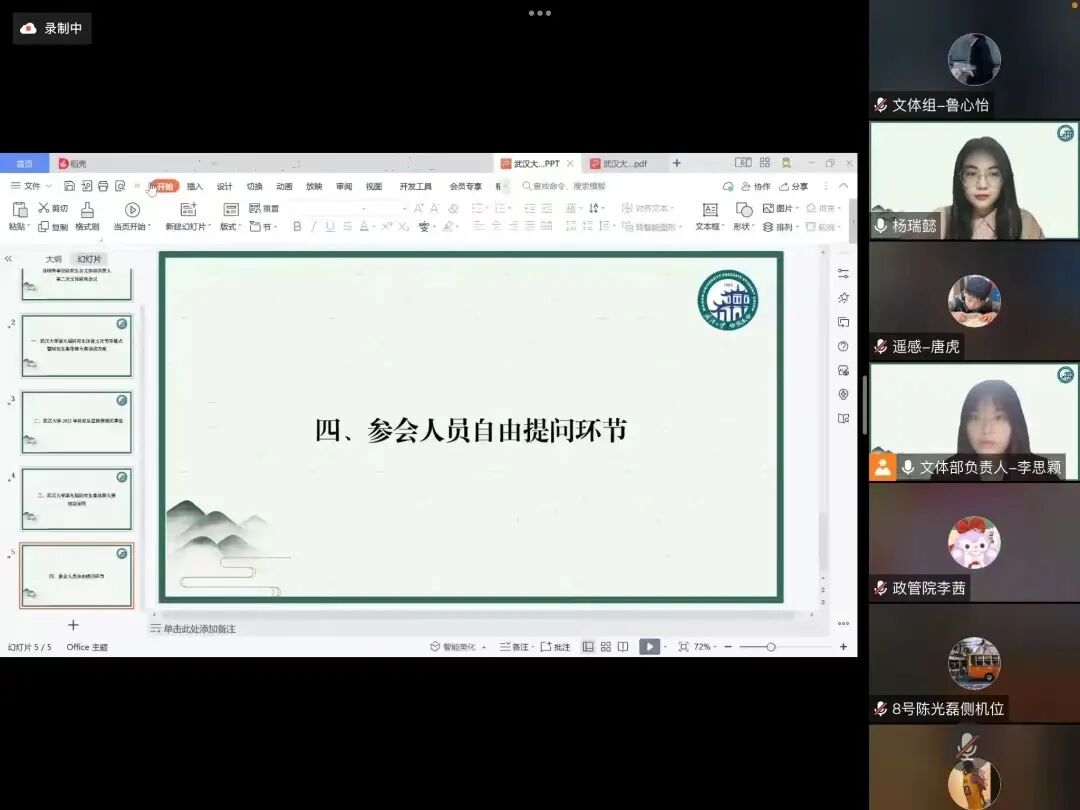1080x810 pixels.
Task: Select slide 3 thumbnail
Action: click(76, 422)
